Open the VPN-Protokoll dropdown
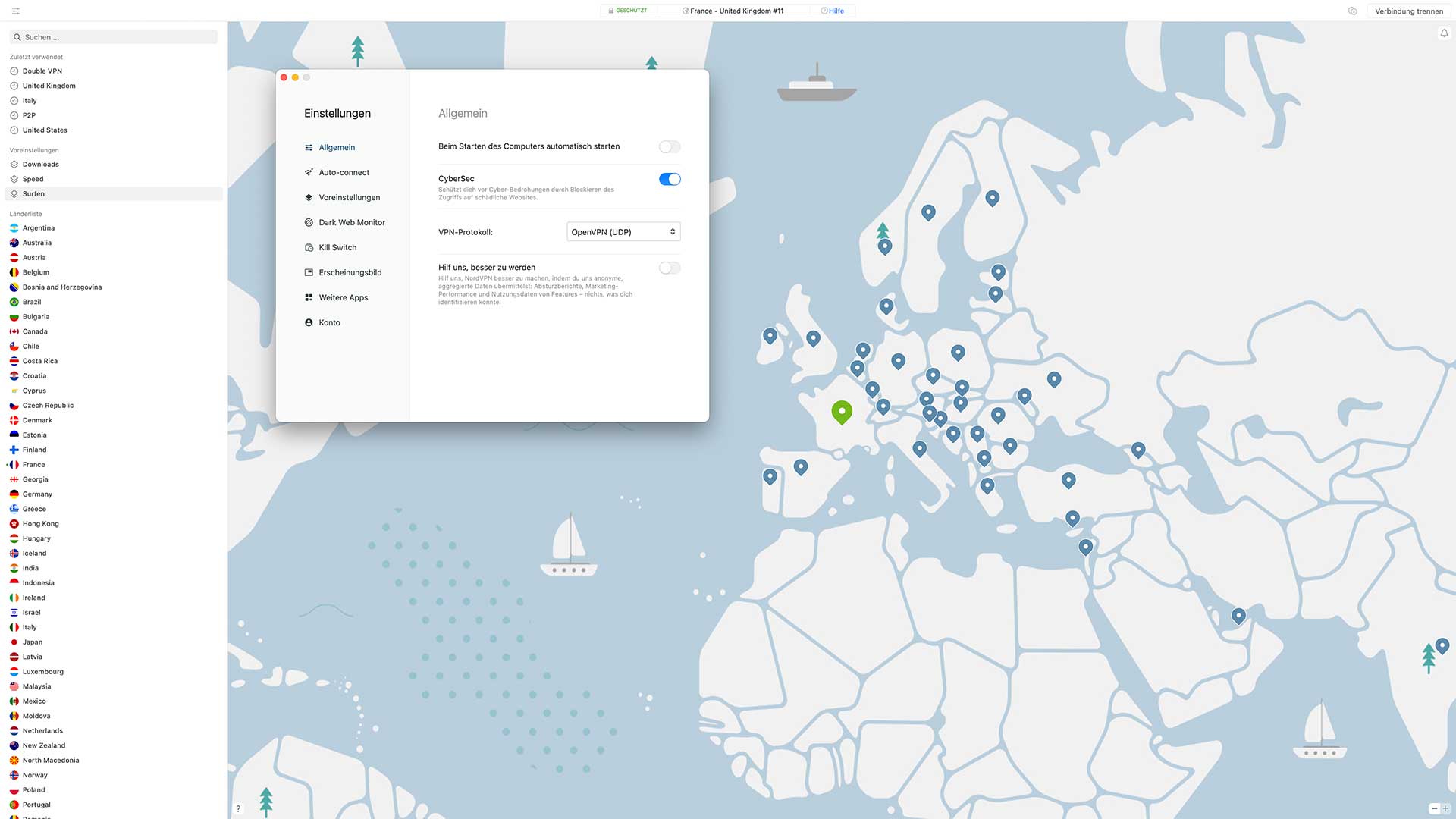Screen dimensions: 1456x819 623,232
